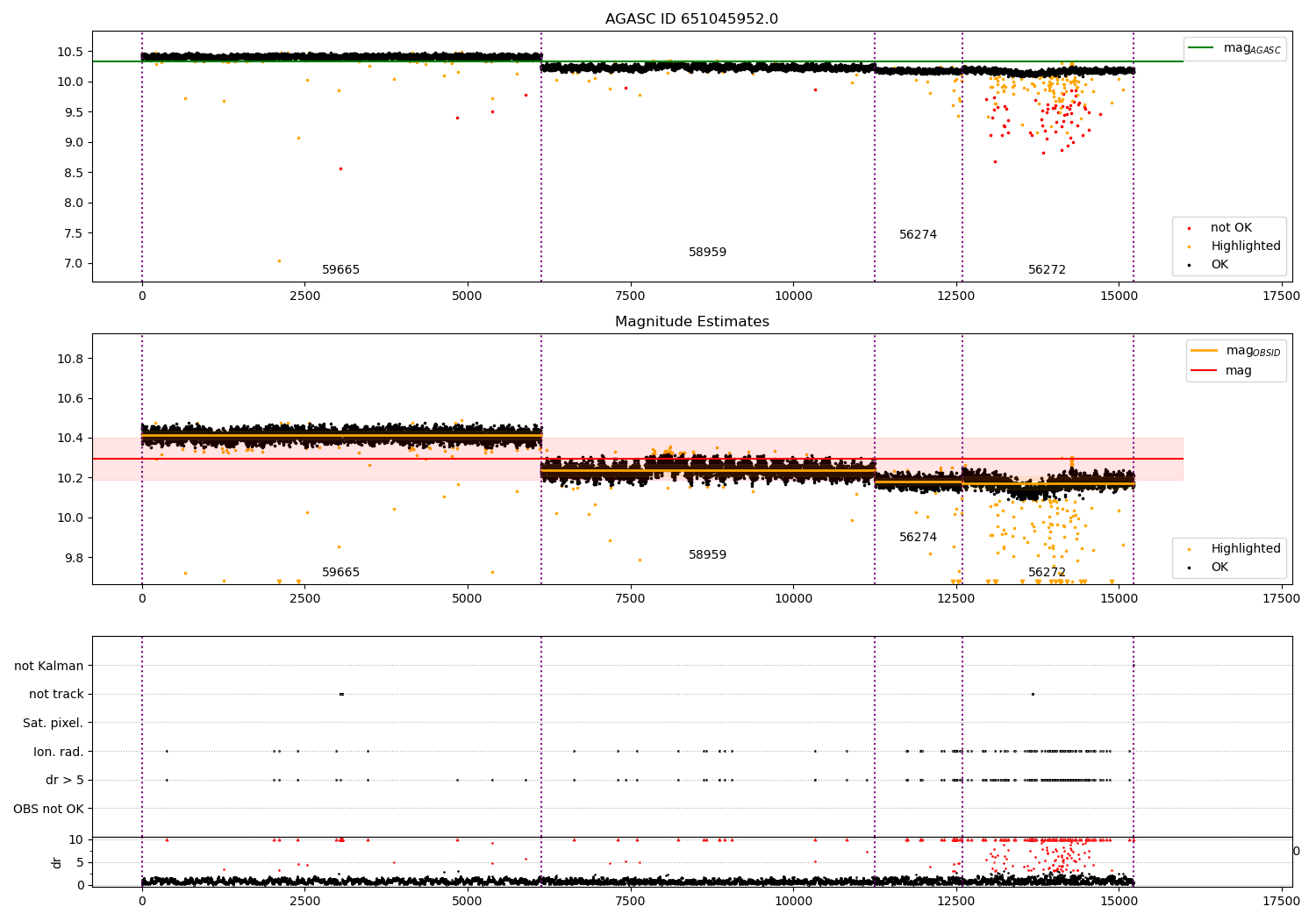The image size is (1316, 921).
Task: Click OBSID label 56272 in top plot
Action: [x=1047, y=270]
